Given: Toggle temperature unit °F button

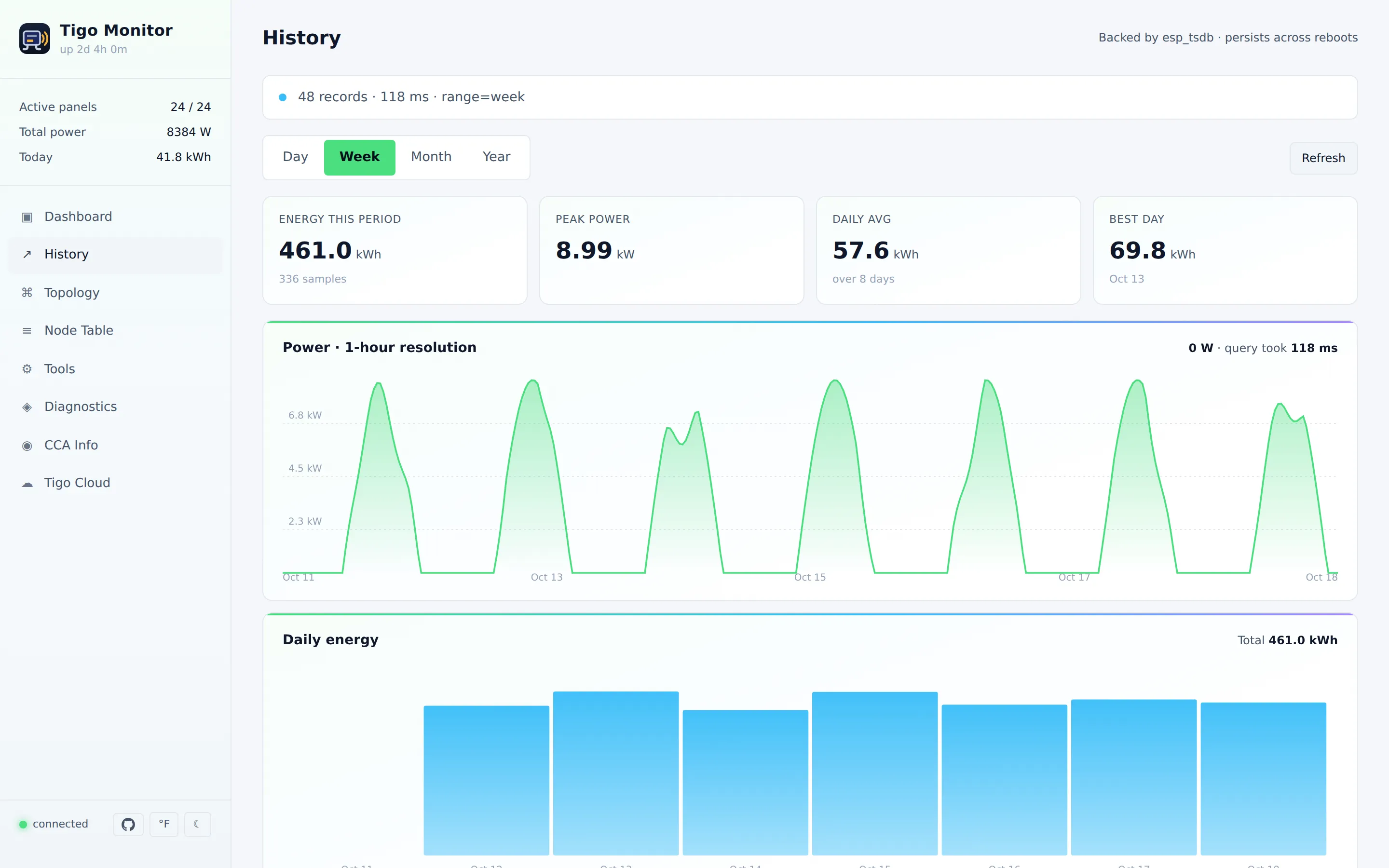Looking at the screenshot, I should [164, 825].
